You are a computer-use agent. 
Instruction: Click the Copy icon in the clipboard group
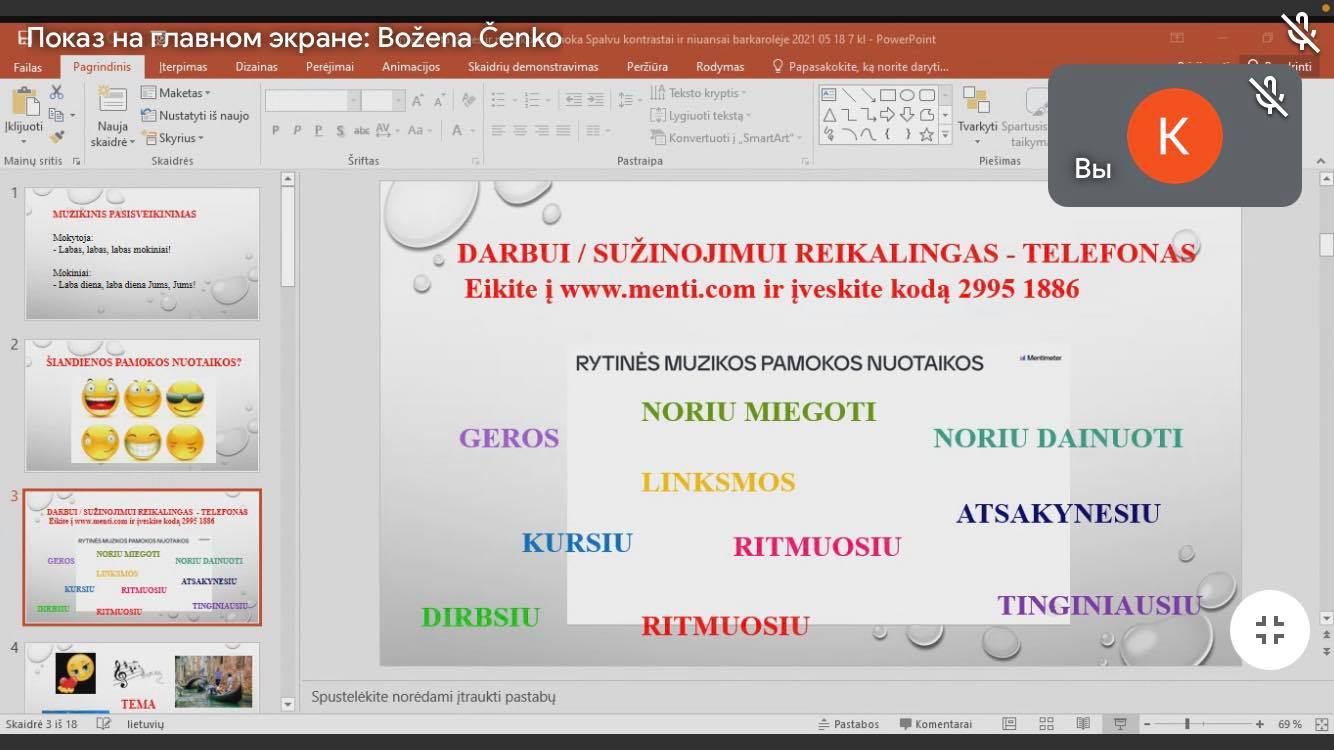coord(56,115)
